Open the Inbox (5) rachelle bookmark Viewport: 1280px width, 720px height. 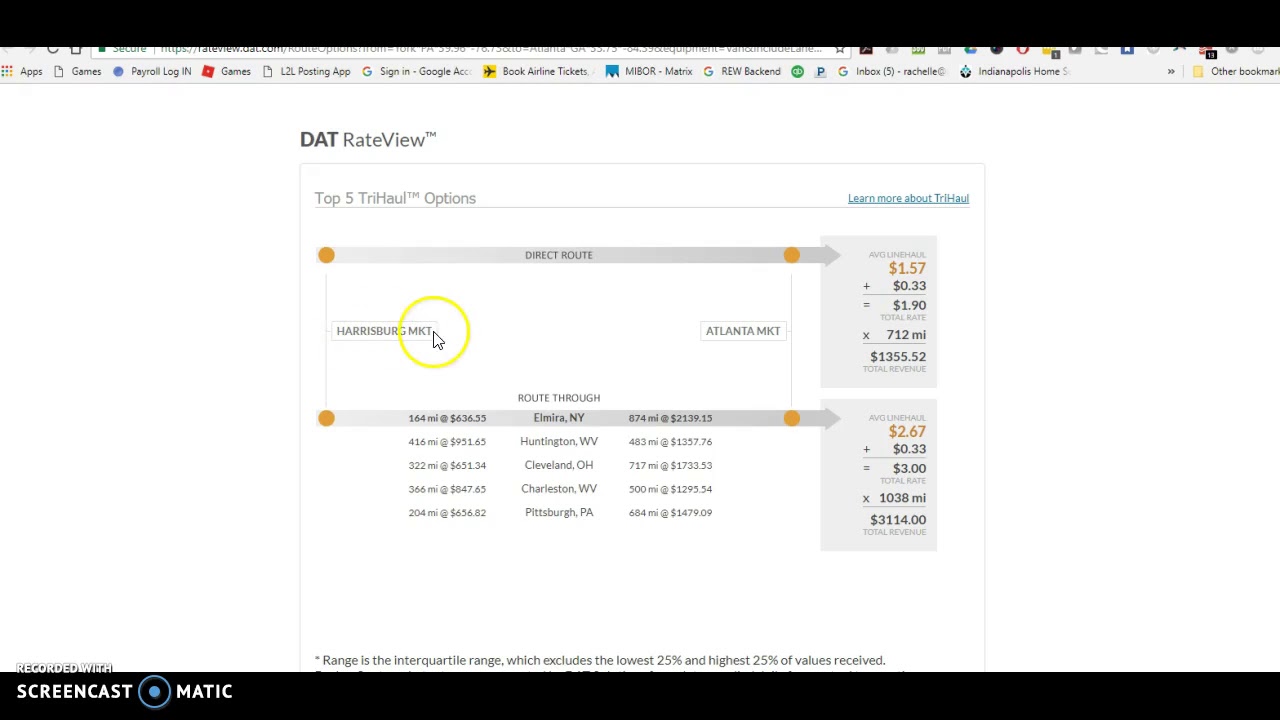(890, 71)
